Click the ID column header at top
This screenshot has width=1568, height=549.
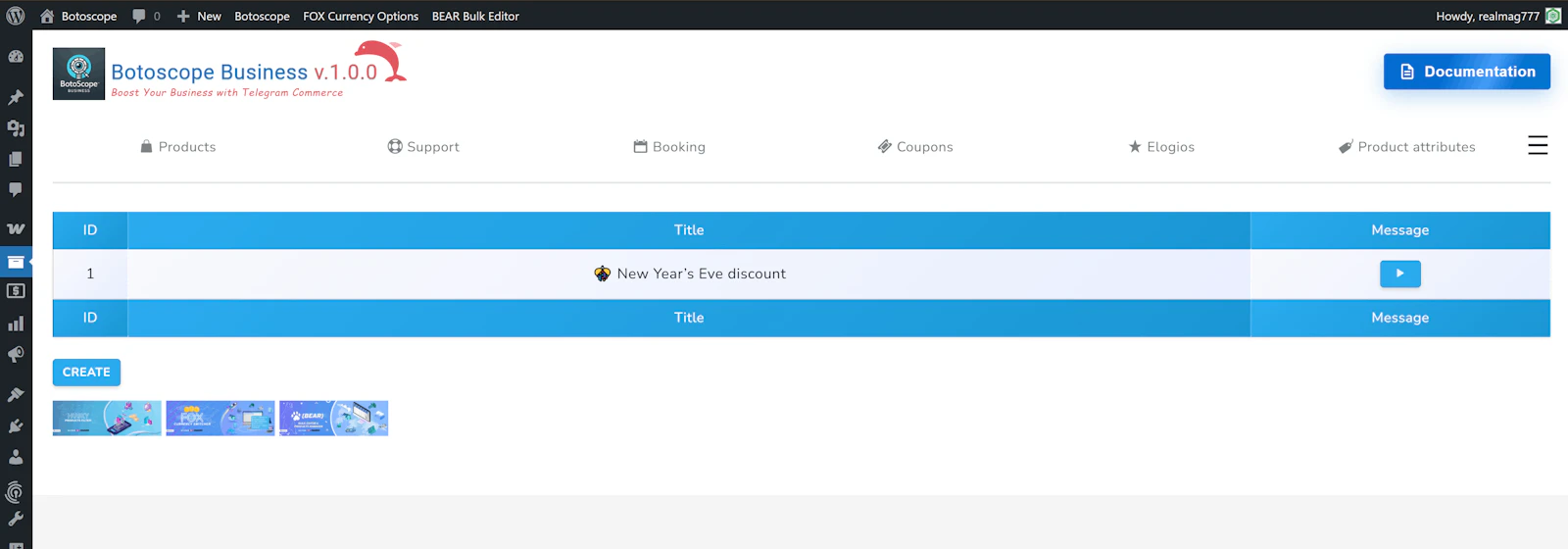[90, 230]
